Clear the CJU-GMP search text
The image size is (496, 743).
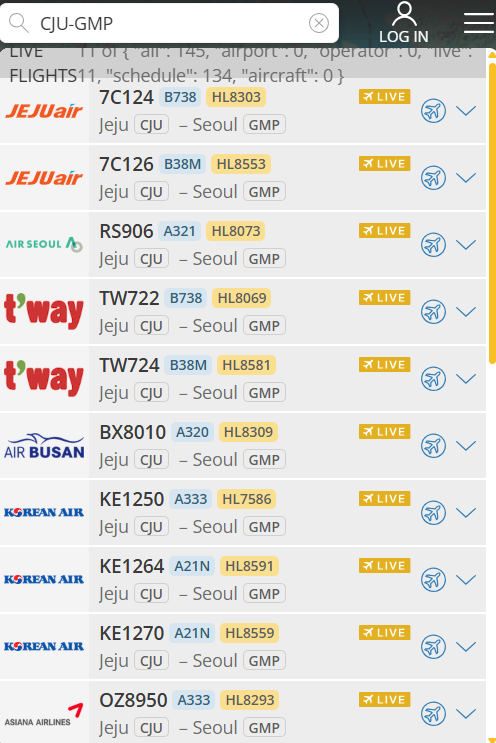[x=319, y=23]
